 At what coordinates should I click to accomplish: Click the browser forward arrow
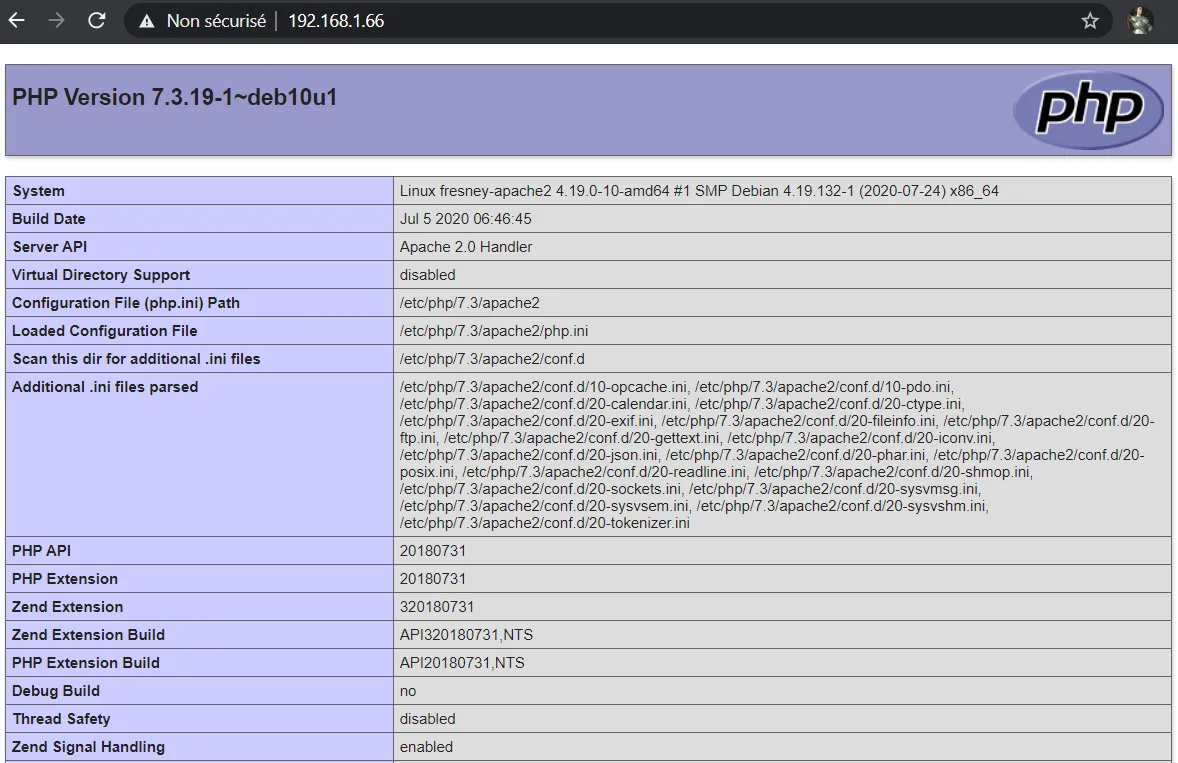pyautogui.click(x=56, y=20)
